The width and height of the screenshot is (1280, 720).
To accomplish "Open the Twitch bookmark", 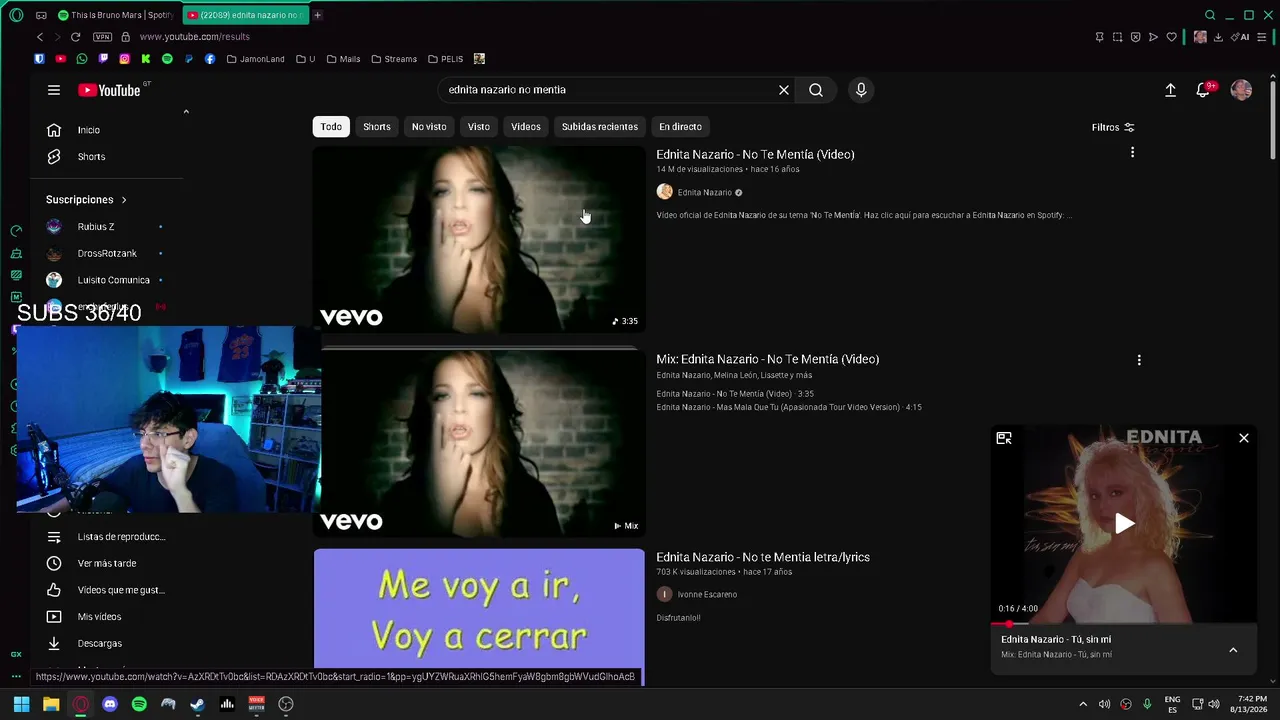I will click(103, 59).
